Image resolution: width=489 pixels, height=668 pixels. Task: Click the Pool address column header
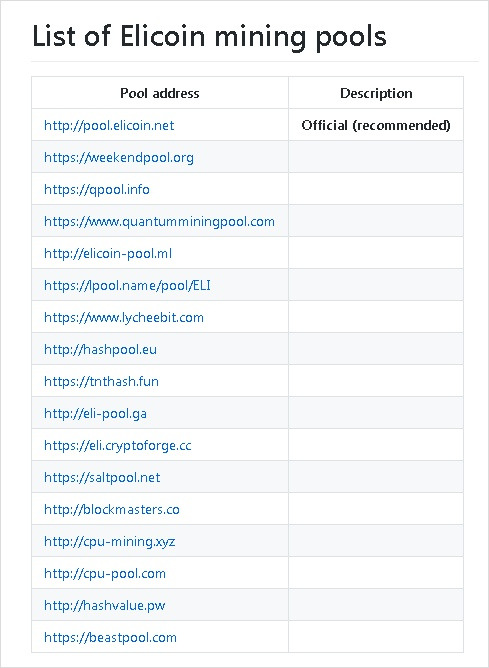click(160, 93)
